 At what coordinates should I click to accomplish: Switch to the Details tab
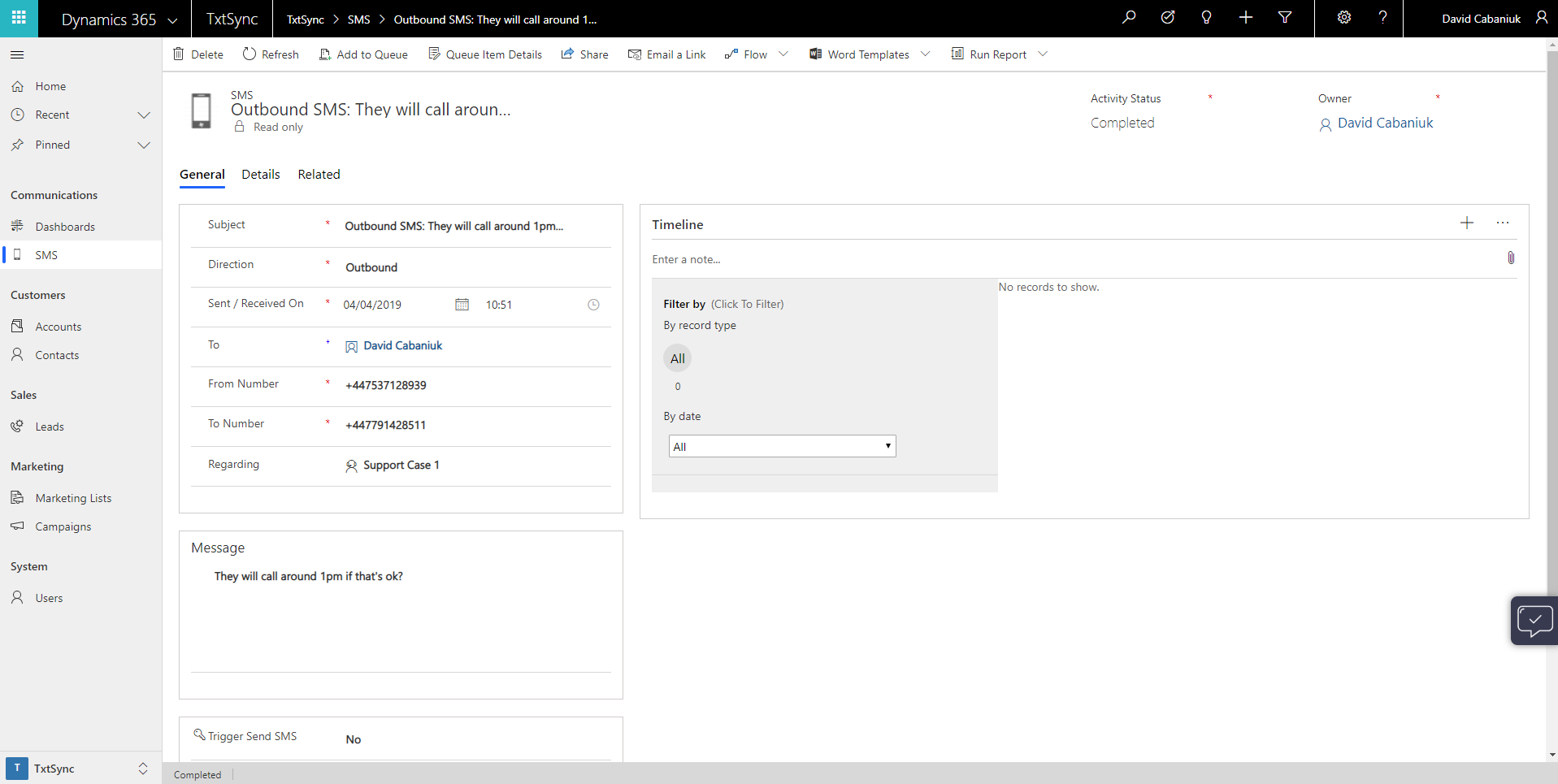click(260, 175)
